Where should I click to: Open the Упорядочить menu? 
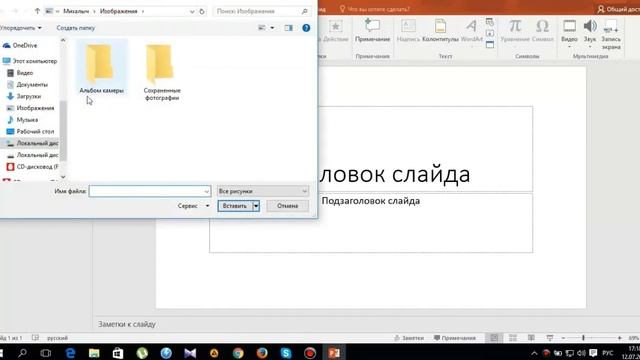point(20,28)
